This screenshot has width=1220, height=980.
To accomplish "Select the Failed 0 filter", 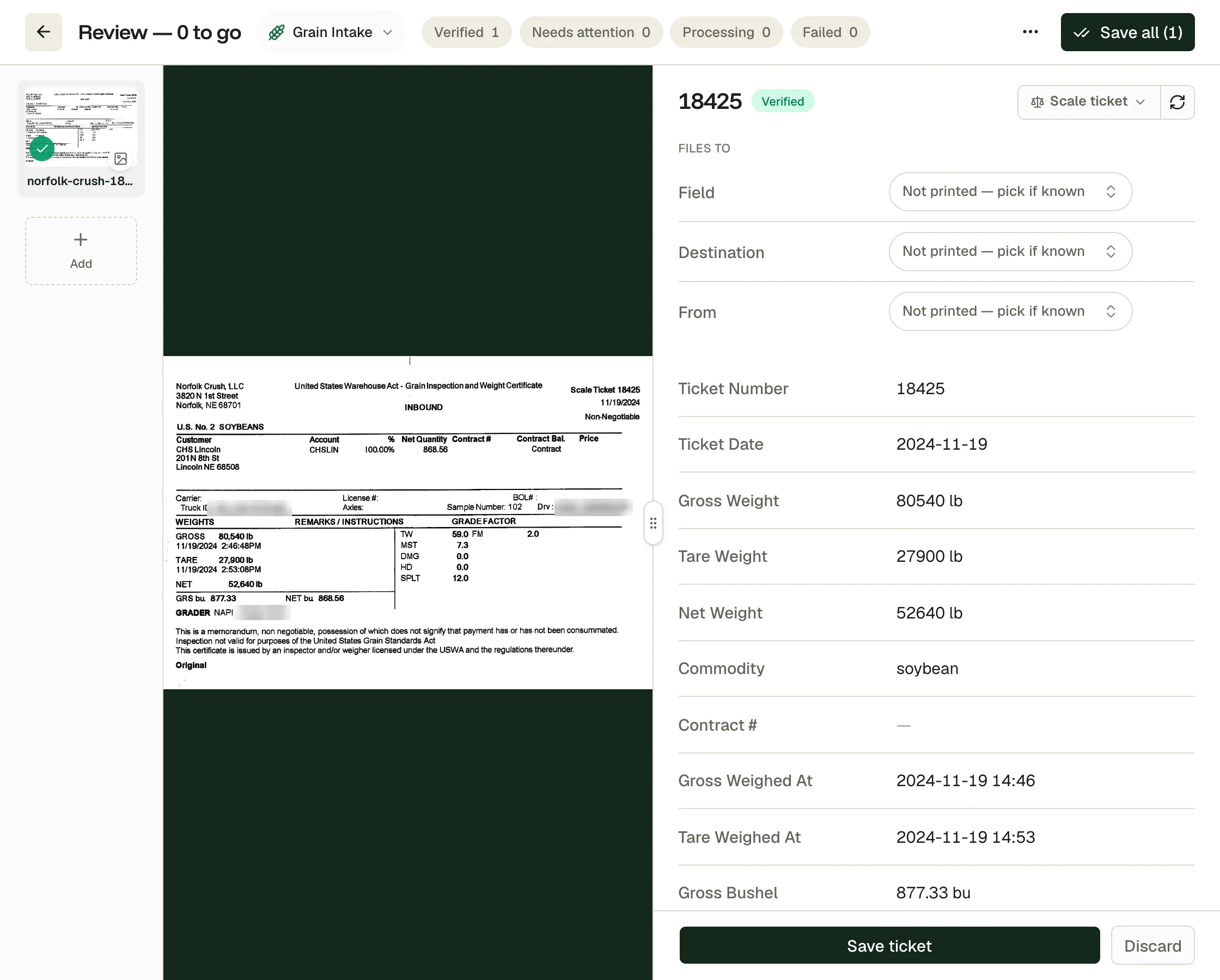I will tap(829, 32).
